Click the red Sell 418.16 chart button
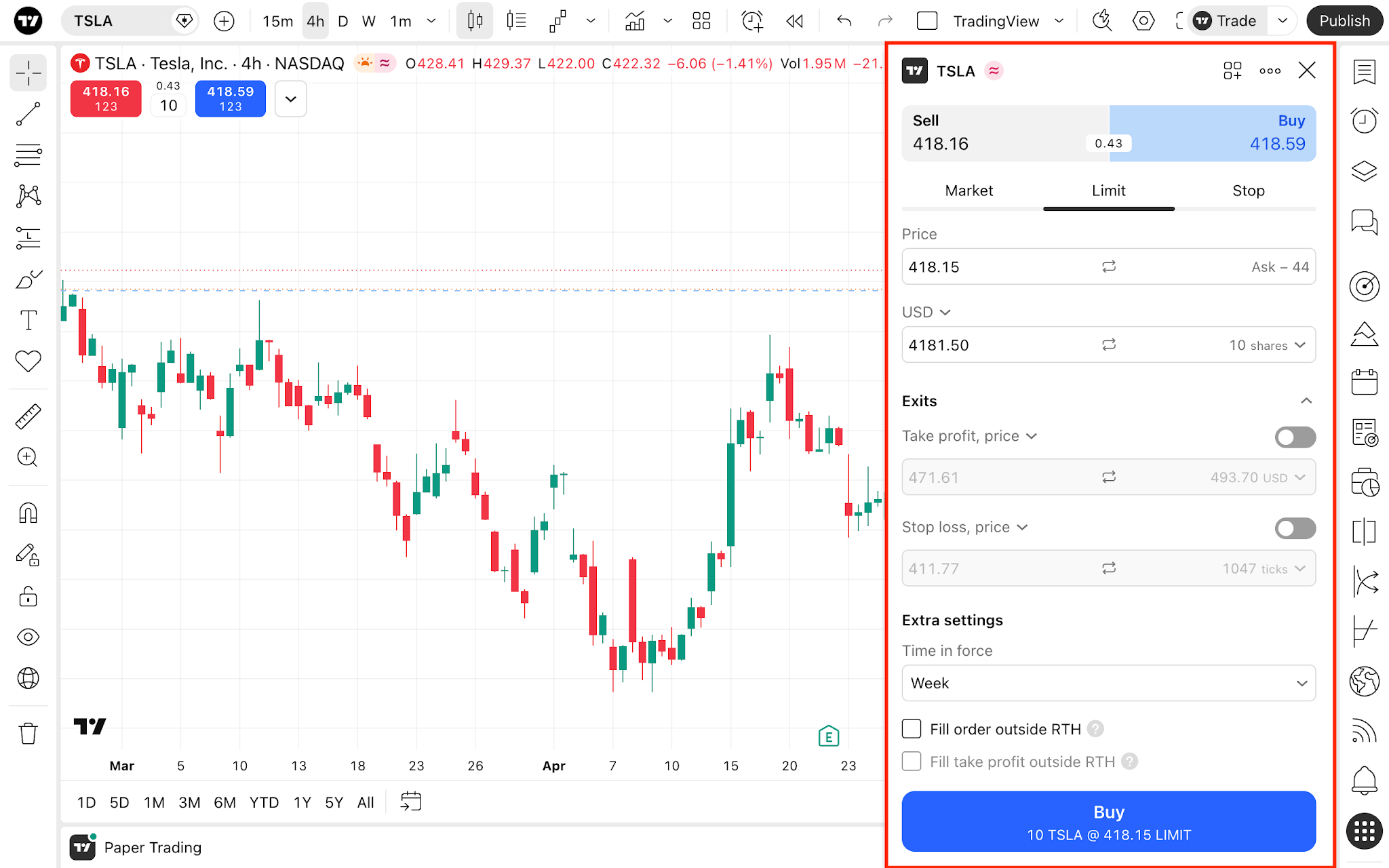The image size is (1389, 868). 106,99
